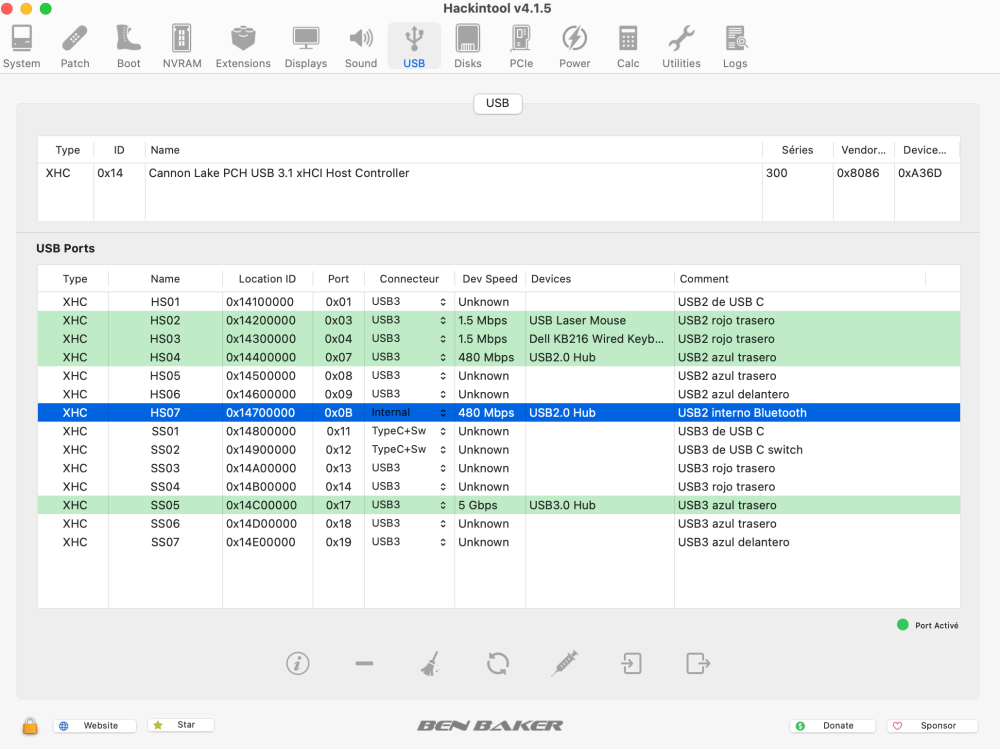Viewport: 1000px width, 749px height.
Task: Open the System toolbar section
Action: pos(22,47)
